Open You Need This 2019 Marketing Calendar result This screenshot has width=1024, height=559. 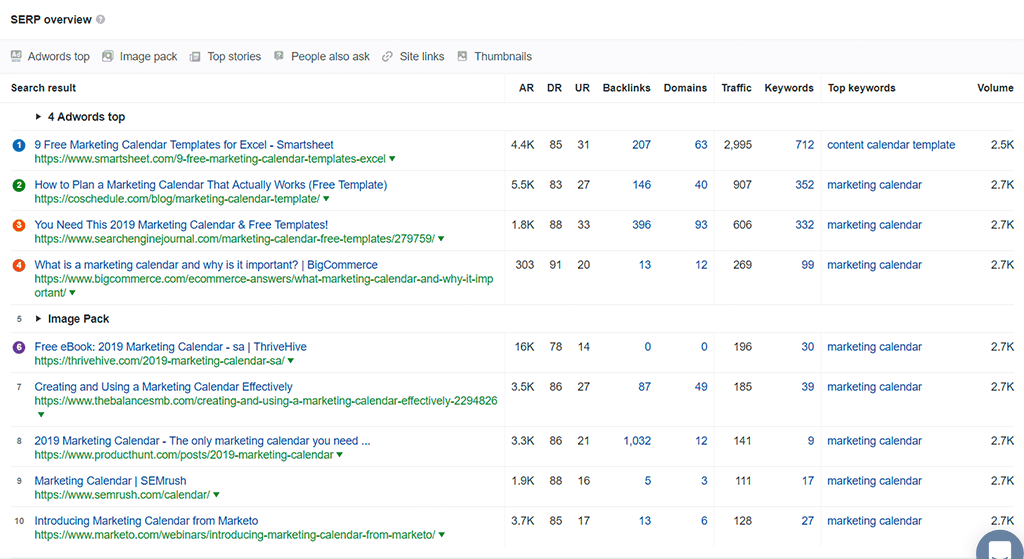tap(182, 225)
